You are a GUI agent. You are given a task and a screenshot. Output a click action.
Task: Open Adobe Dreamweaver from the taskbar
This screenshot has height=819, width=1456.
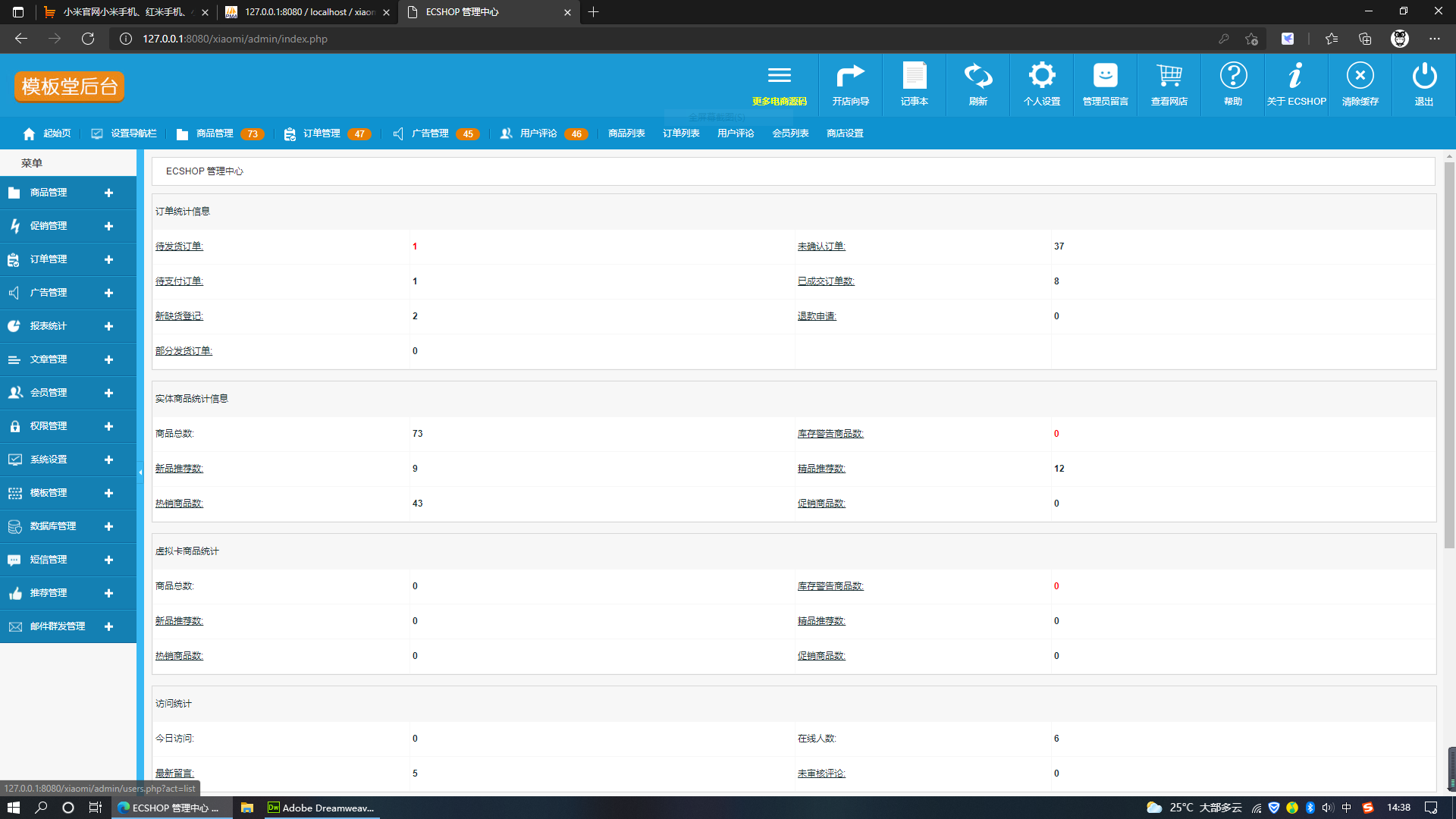[321, 808]
